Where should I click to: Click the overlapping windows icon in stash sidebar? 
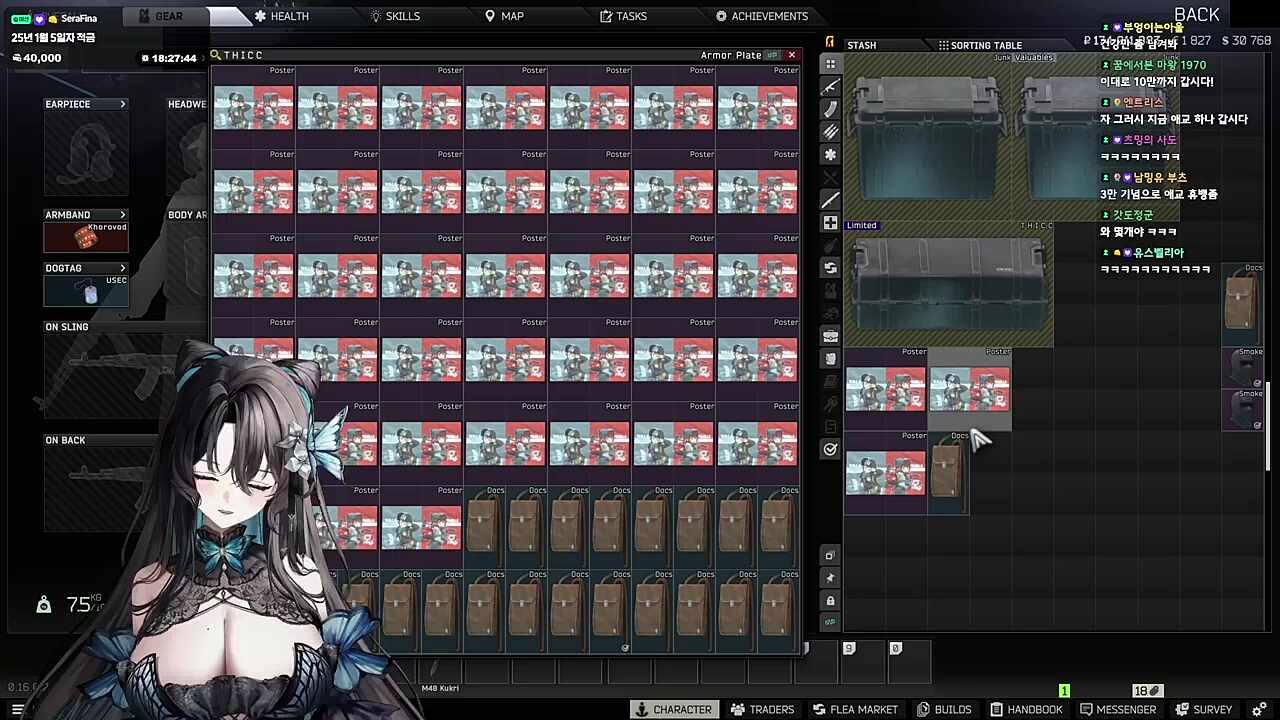(x=830, y=556)
